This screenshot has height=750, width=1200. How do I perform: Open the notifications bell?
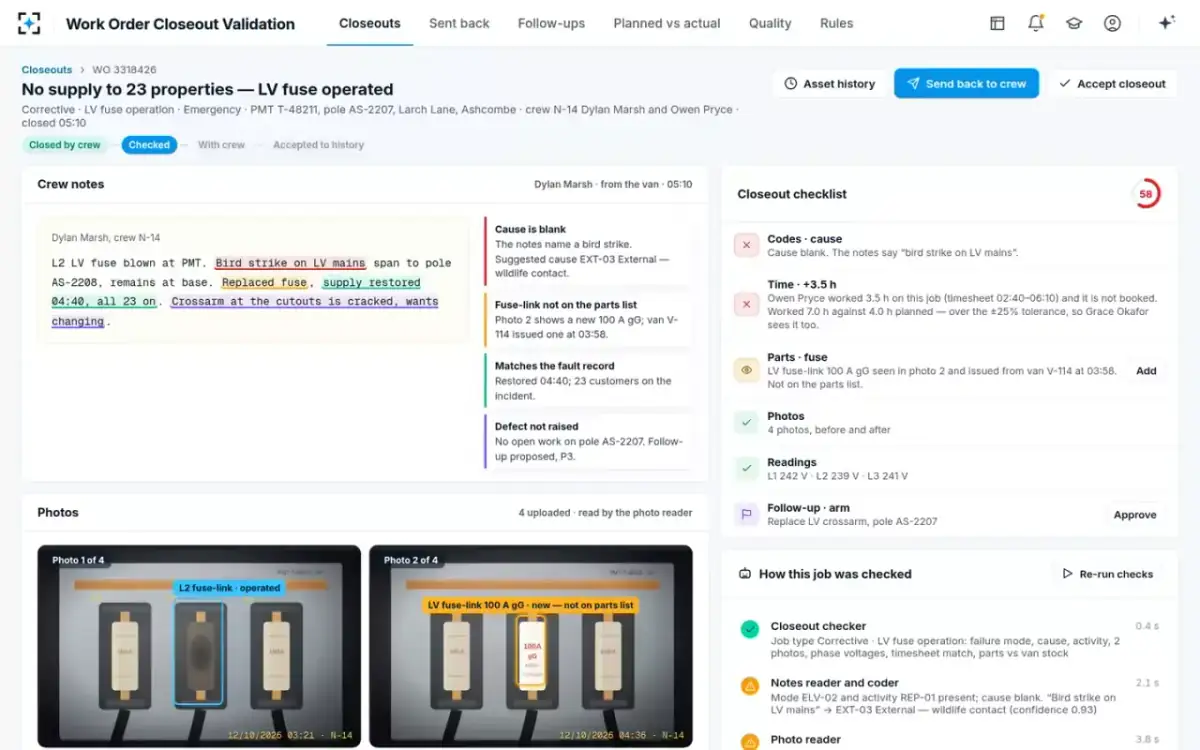(1035, 23)
